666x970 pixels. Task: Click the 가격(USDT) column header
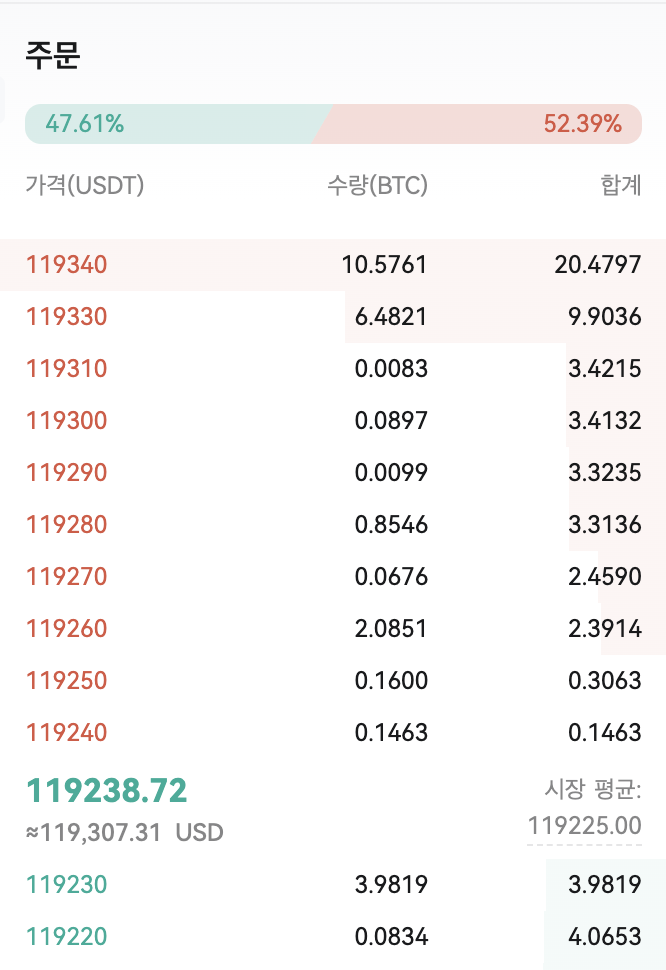click(85, 185)
